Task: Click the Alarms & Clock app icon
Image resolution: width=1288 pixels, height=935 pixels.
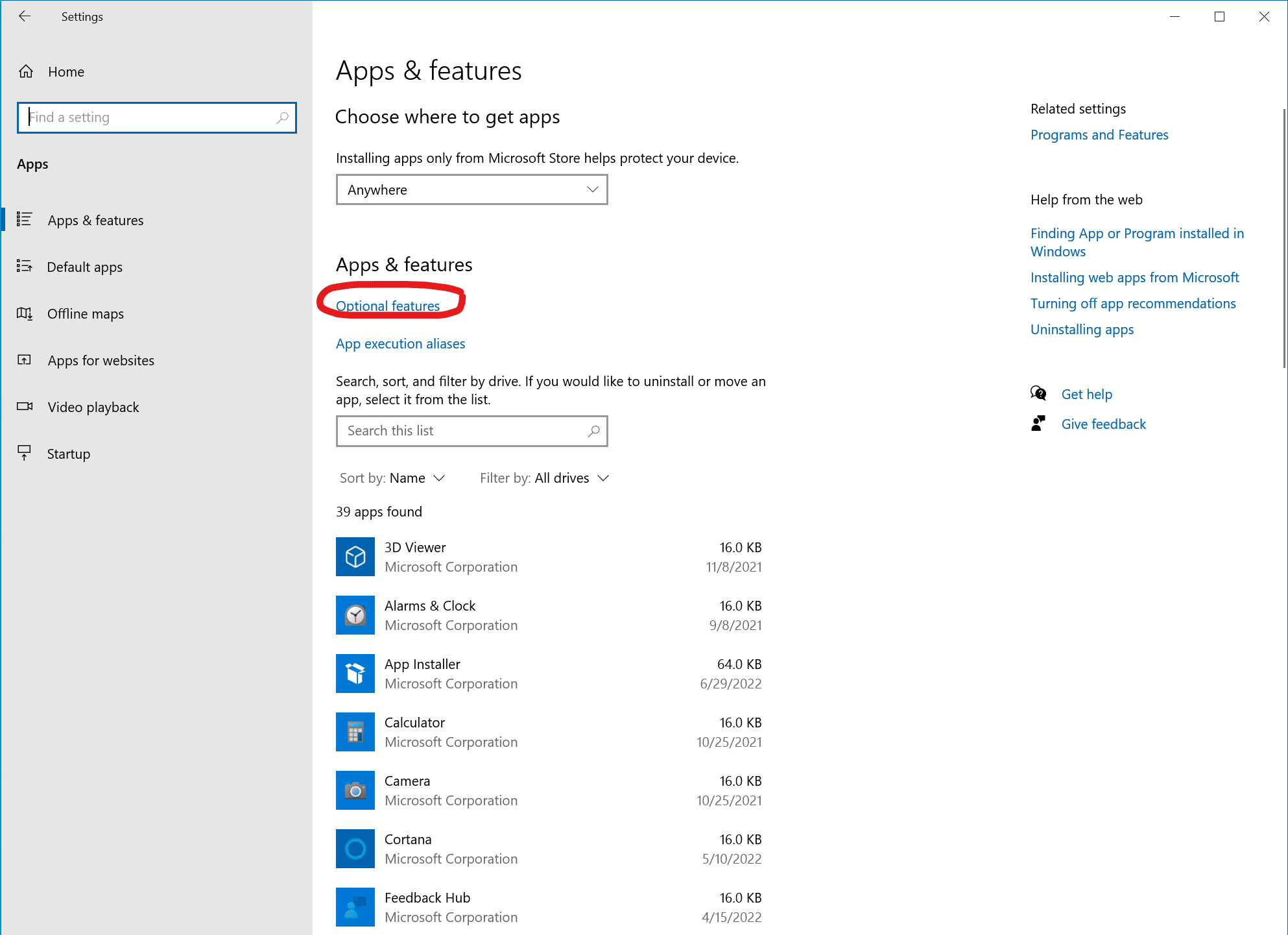Action: (x=355, y=614)
